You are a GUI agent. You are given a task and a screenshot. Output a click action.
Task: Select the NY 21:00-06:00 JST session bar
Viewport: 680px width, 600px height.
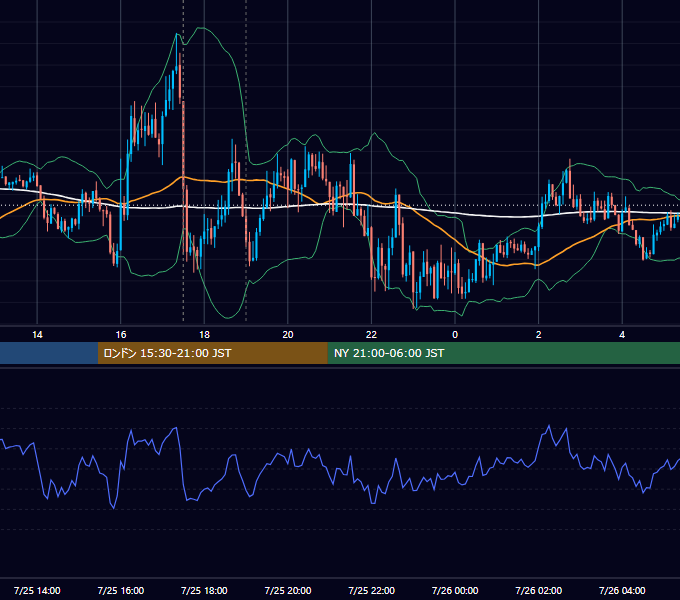503,353
